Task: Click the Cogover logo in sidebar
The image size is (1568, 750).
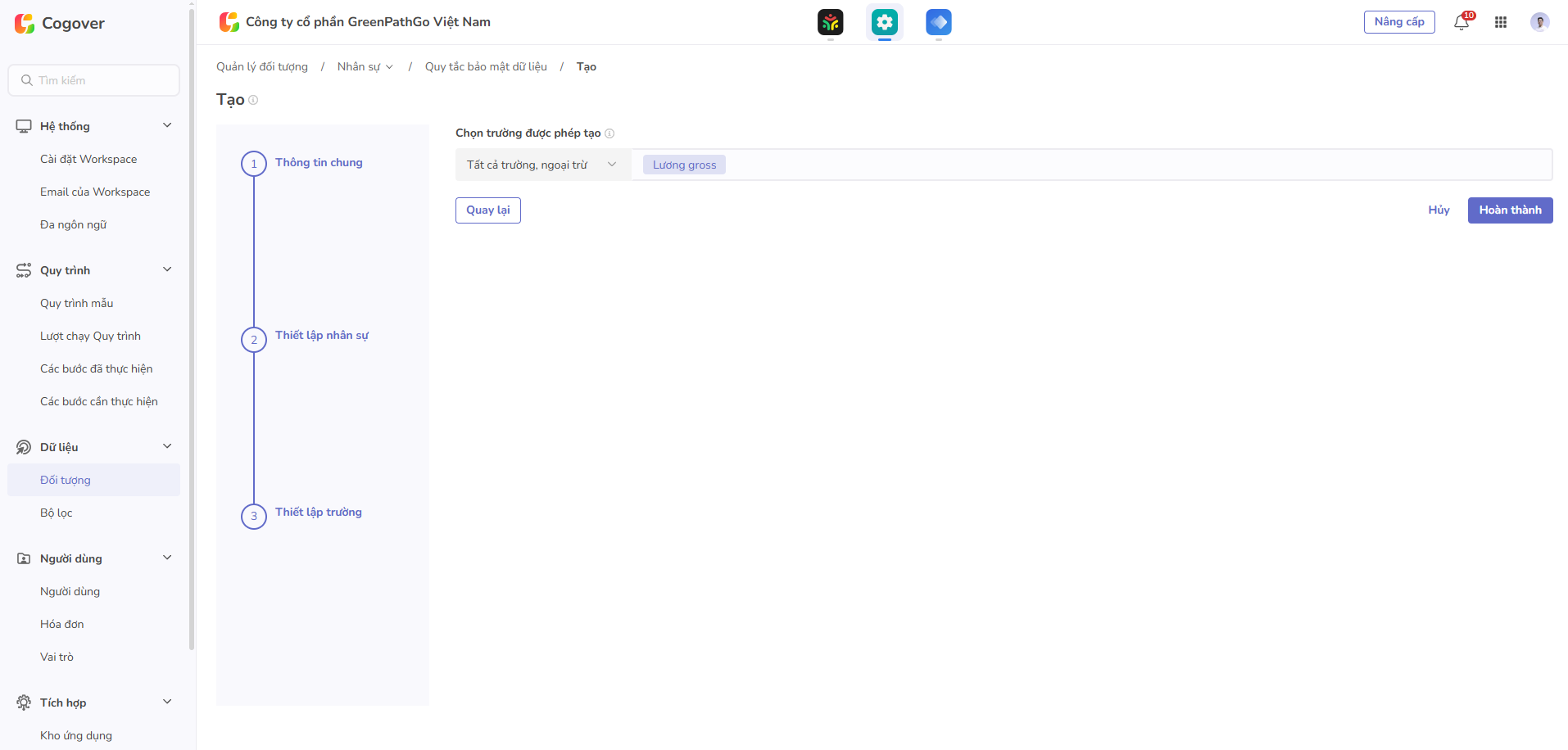Action: pos(59,24)
